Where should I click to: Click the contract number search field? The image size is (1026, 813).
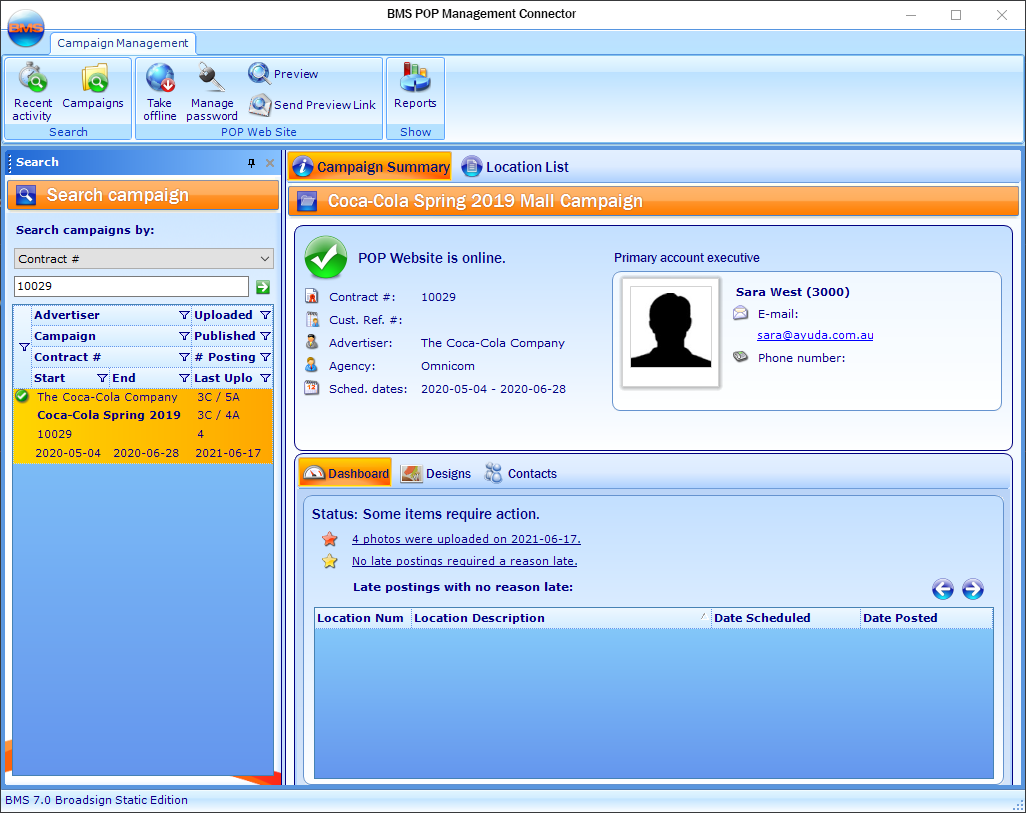click(132, 287)
